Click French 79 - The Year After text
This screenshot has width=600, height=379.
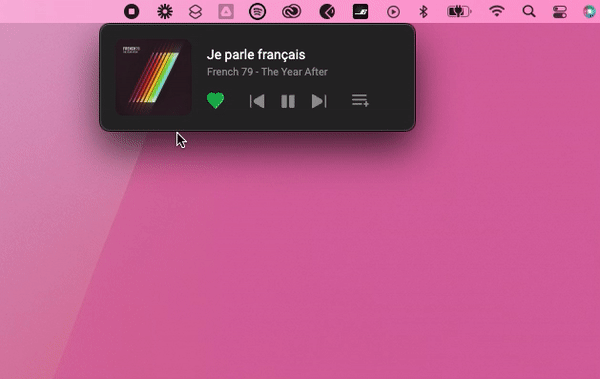coord(267,72)
